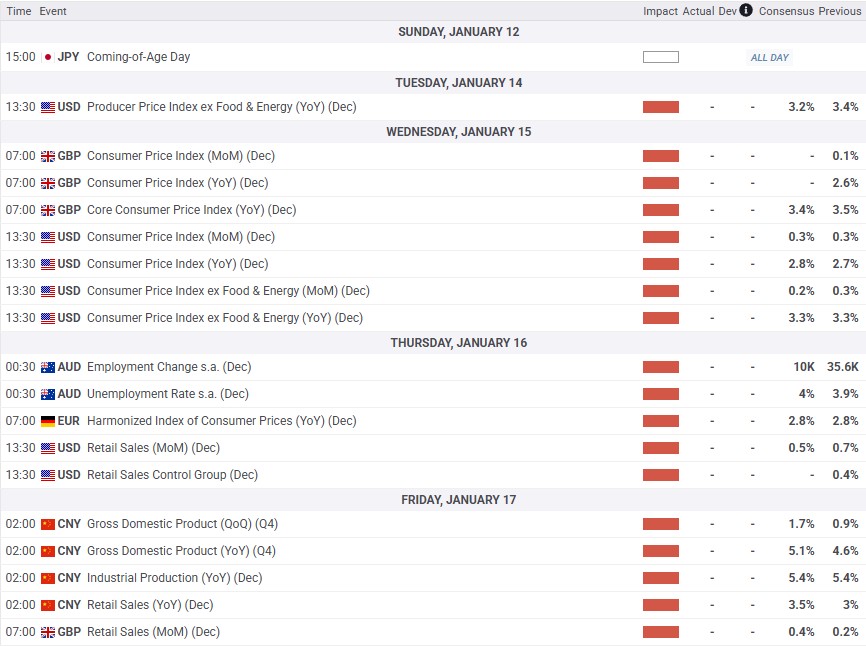Click the ALL DAY label on JPY row
This screenshot has height=646, width=866.
pyautogui.click(x=769, y=58)
